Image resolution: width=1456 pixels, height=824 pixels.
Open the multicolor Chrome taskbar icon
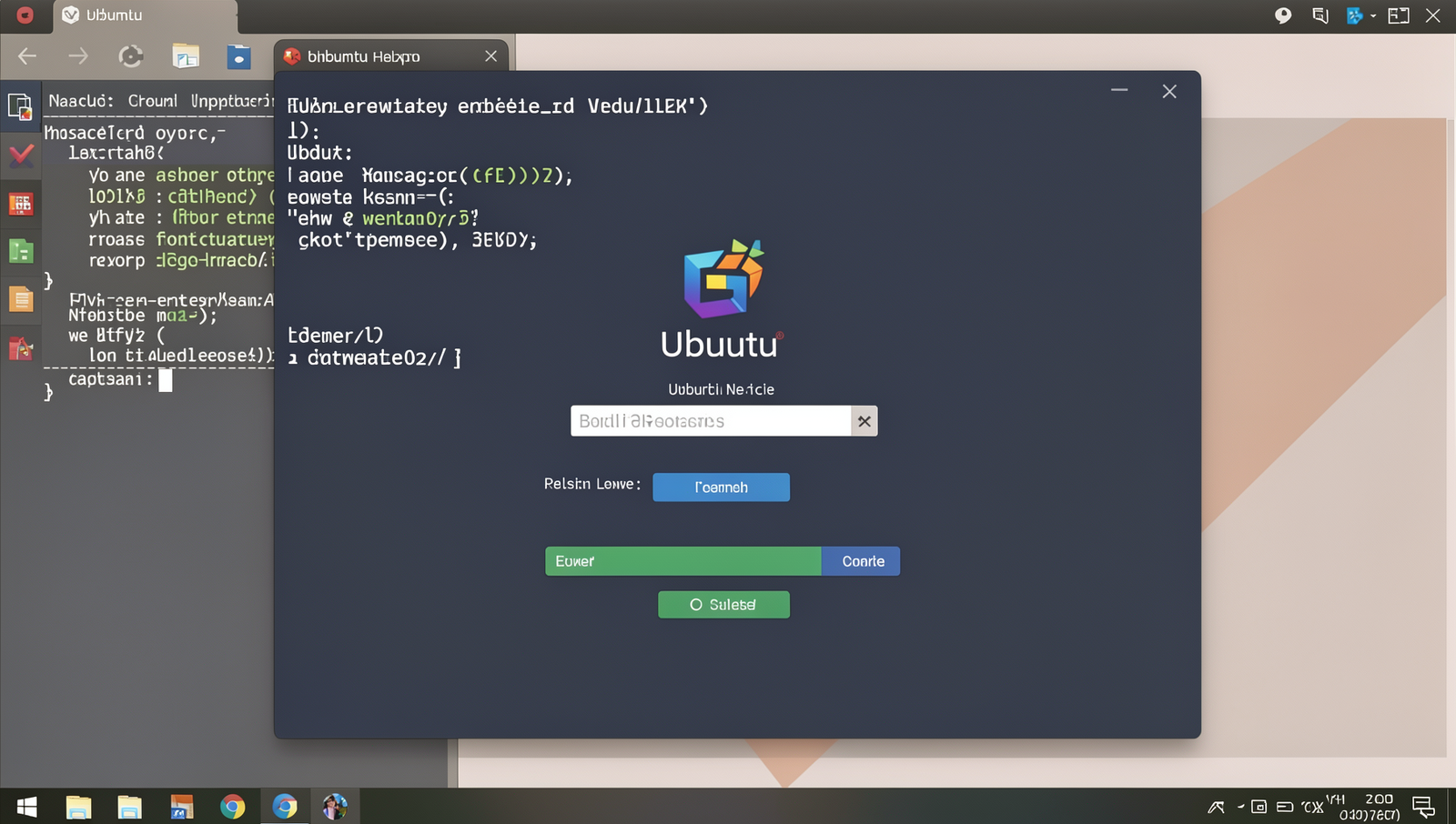pos(233,807)
